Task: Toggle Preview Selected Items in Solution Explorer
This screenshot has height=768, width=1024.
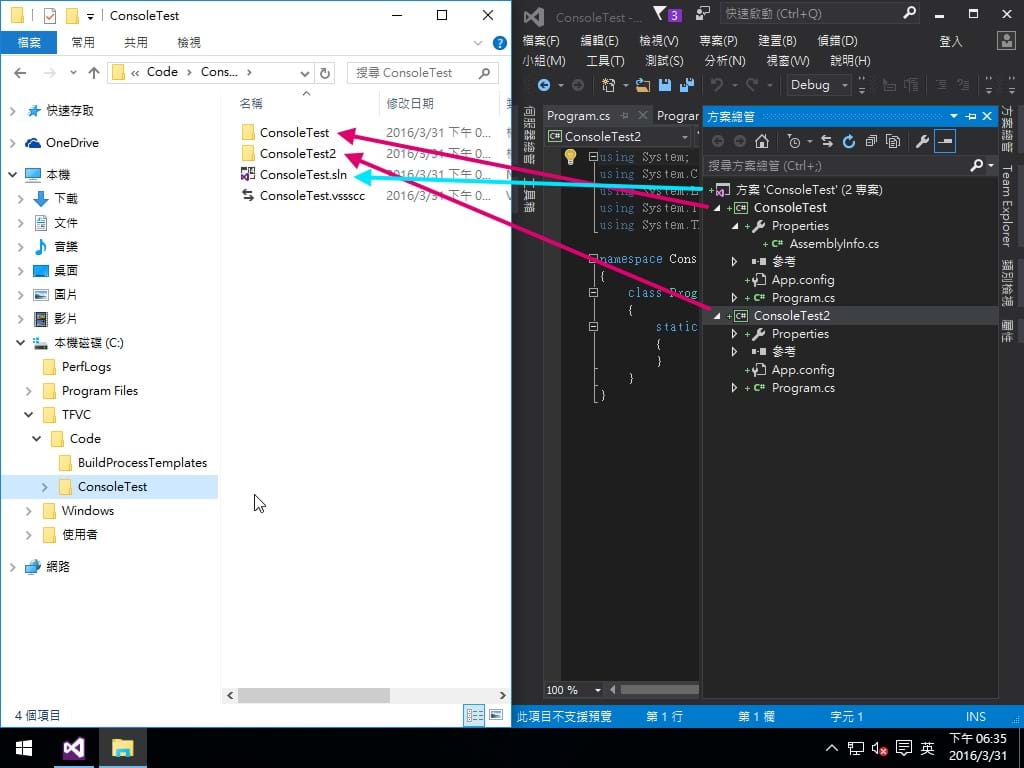Action: coord(945,141)
